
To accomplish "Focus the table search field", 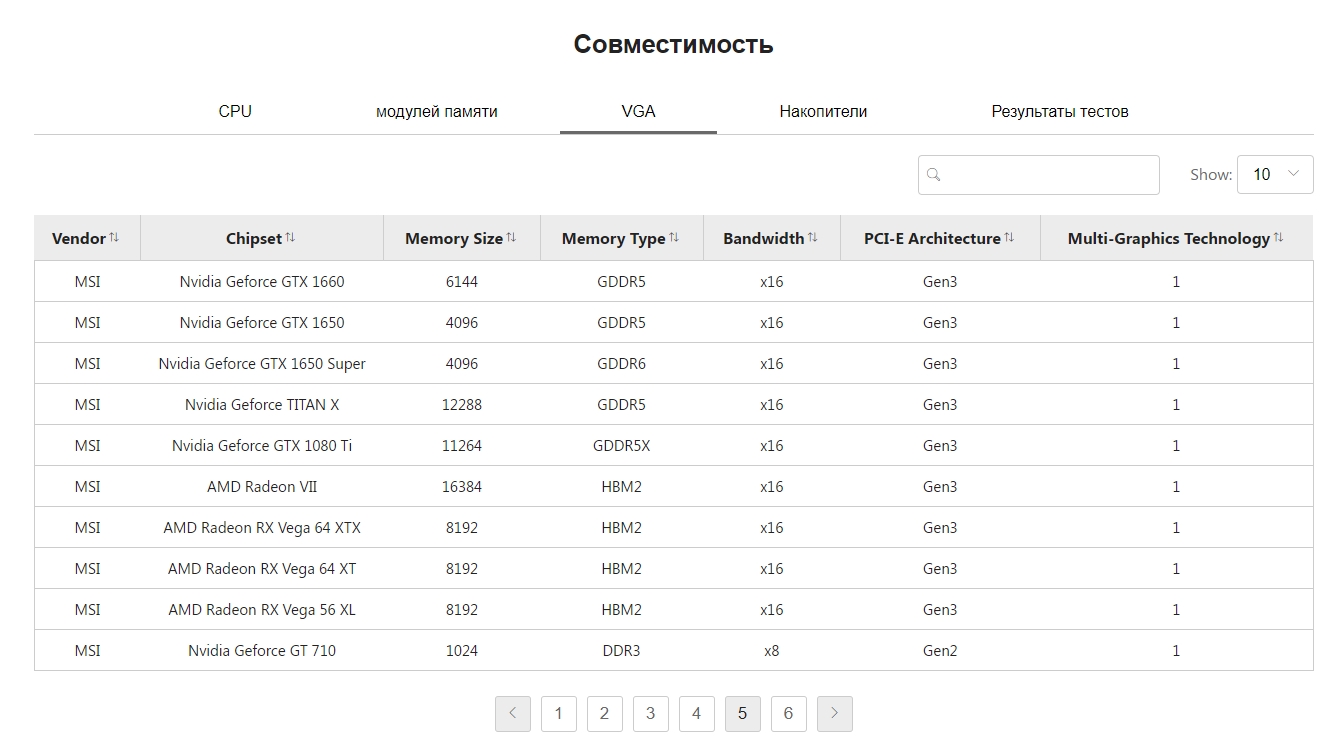I will (x=1039, y=174).
